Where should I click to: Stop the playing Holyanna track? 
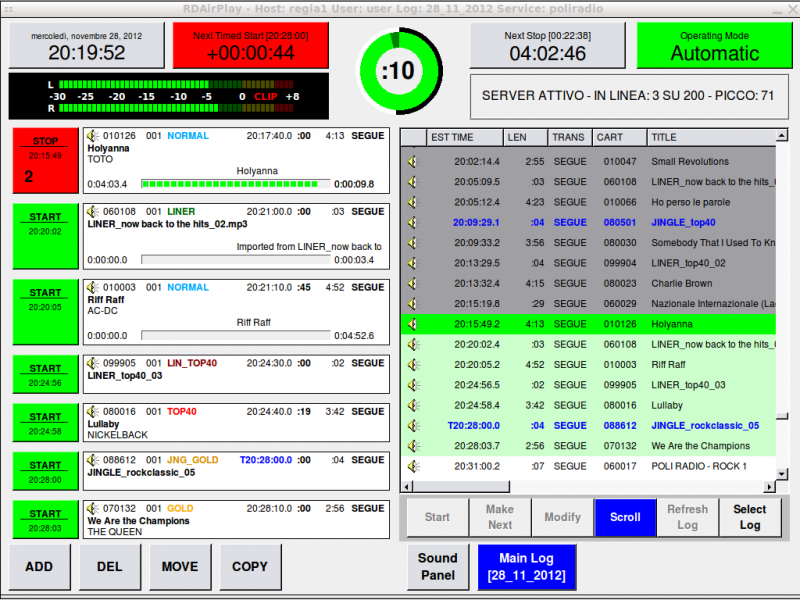click(x=45, y=160)
